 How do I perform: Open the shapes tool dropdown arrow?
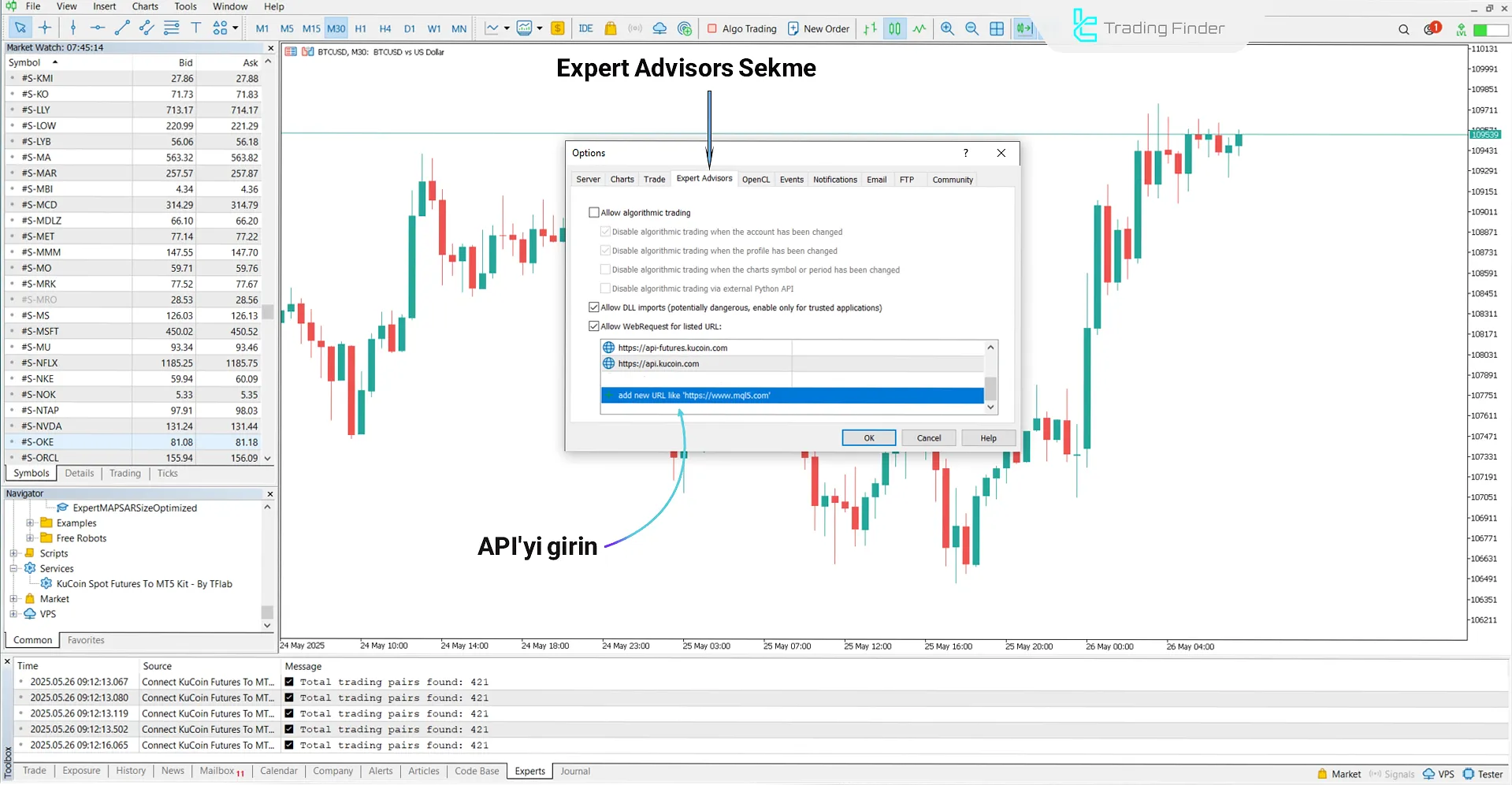235,28
